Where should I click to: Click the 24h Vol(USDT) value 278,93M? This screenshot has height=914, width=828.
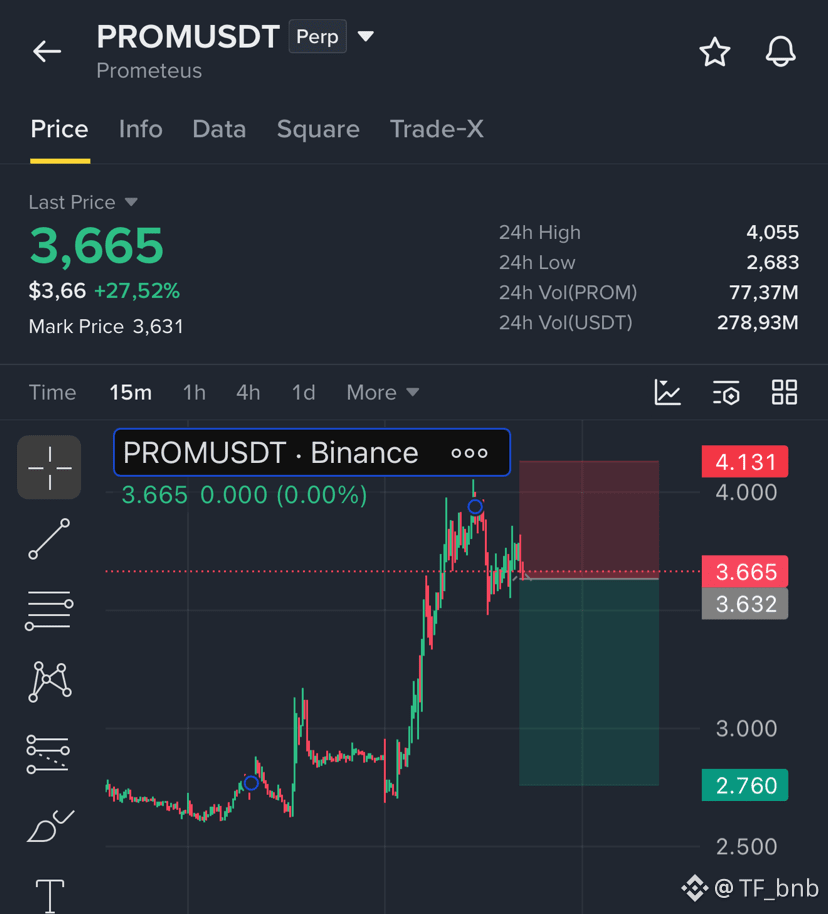(x=757, y=322)
